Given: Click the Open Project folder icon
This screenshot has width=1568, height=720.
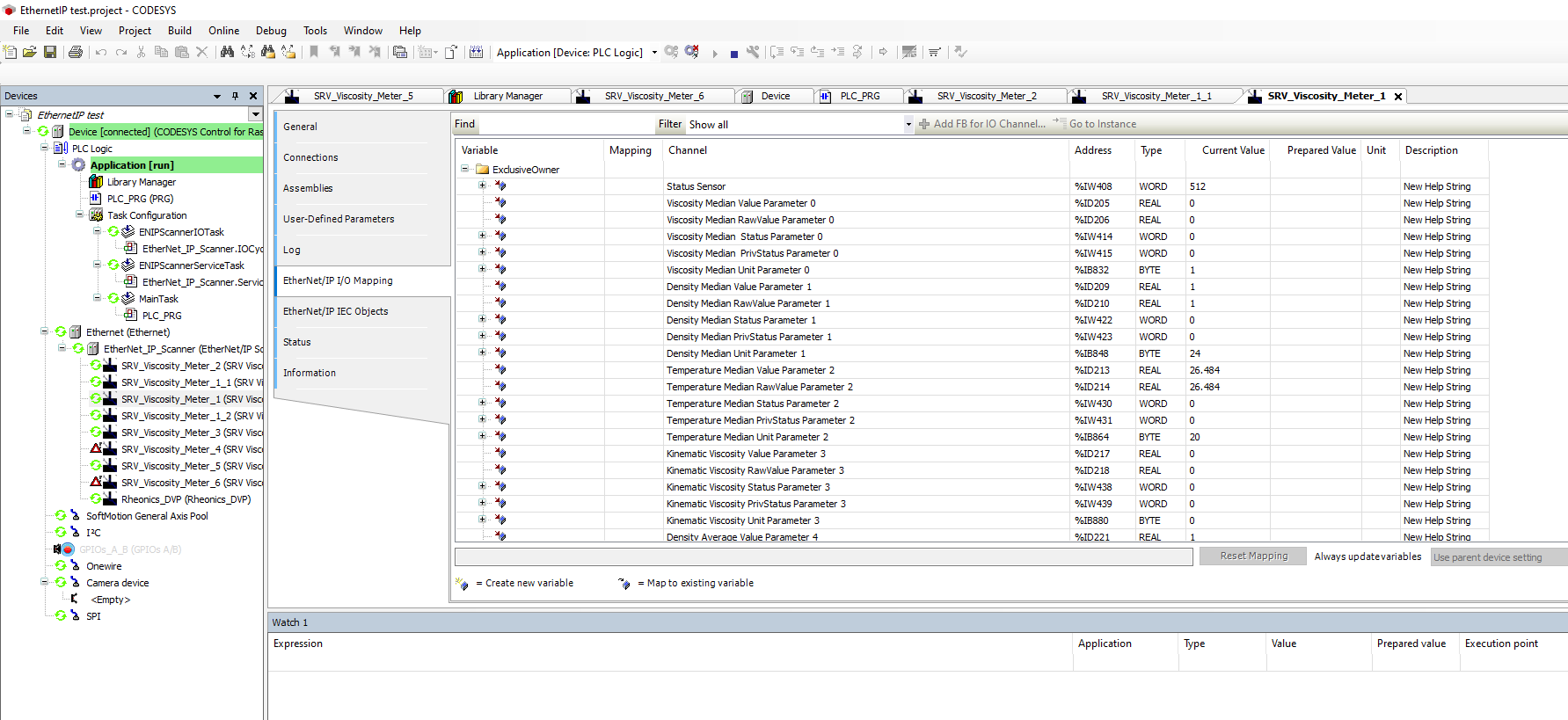Looking at the screenshot, I should coord(29,52).
